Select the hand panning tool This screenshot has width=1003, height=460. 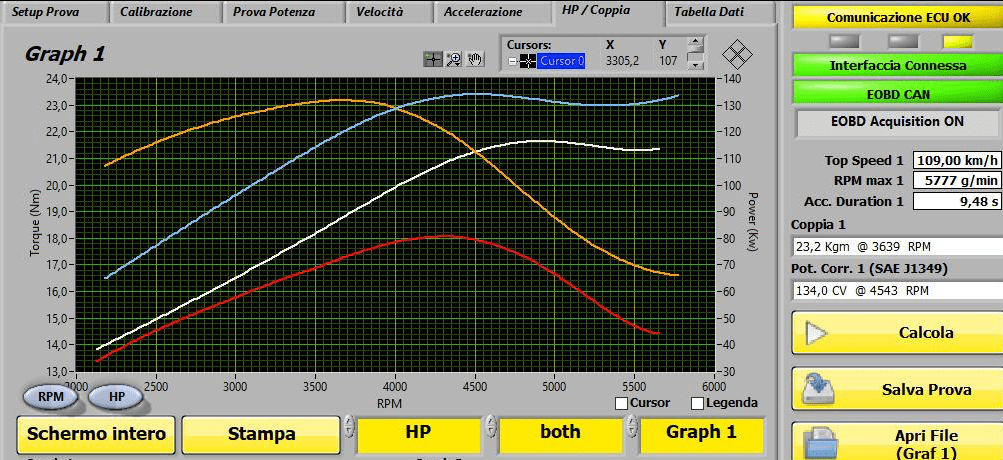(x=474, y=59)
